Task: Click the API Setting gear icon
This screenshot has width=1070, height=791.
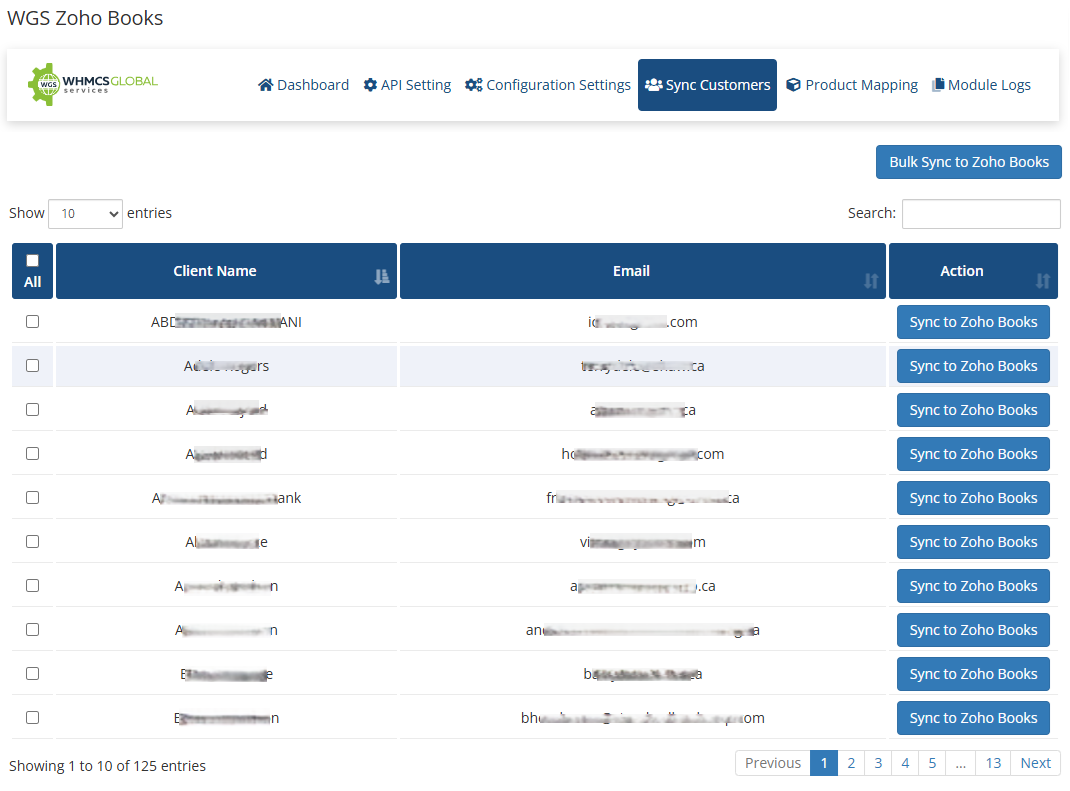Action: 370,85
